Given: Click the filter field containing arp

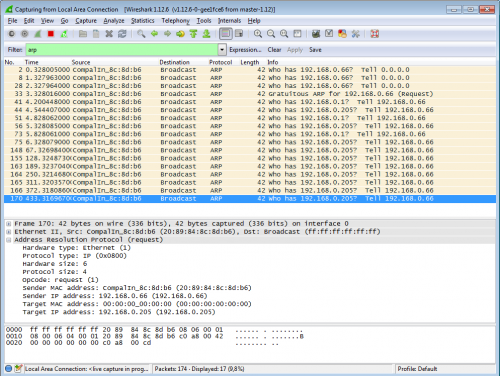Looking at the screenshot, I should 122,50.
